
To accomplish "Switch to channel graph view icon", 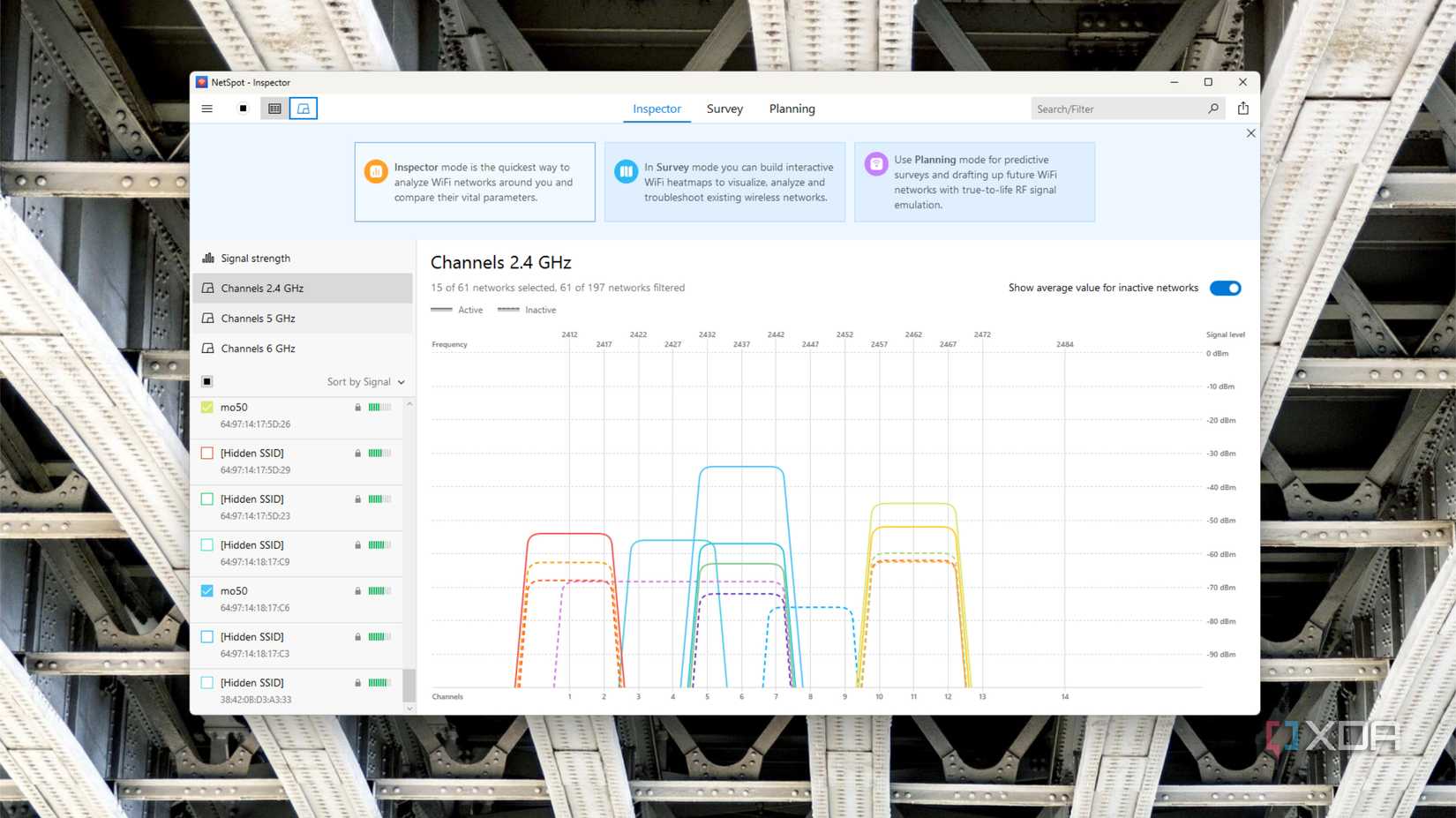I will 303,109.
